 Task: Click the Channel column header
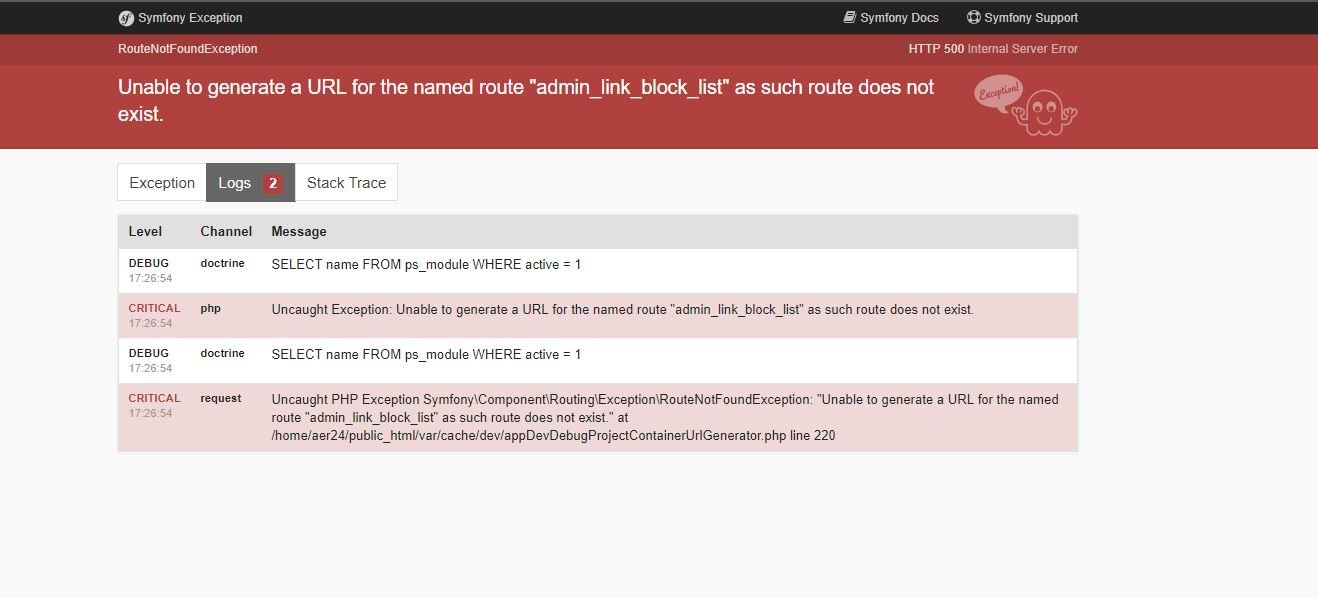226,232
